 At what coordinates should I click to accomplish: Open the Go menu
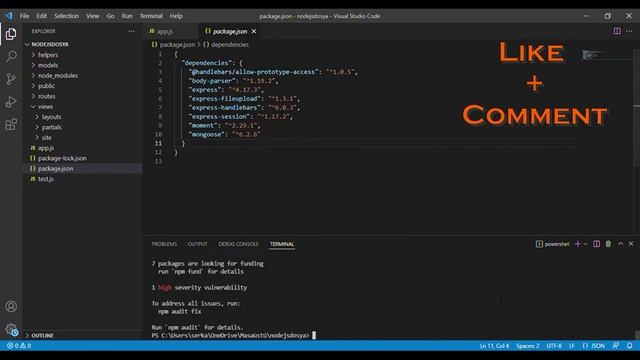pyautogui.click(x=111, y=16)
